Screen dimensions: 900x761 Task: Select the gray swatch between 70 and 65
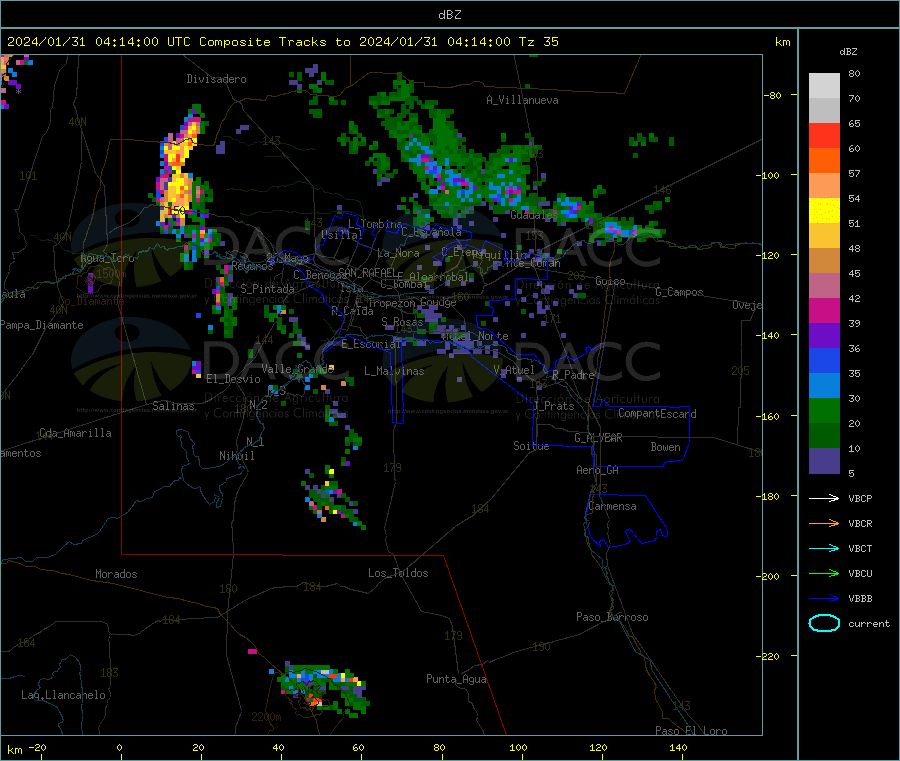point(824,111)
